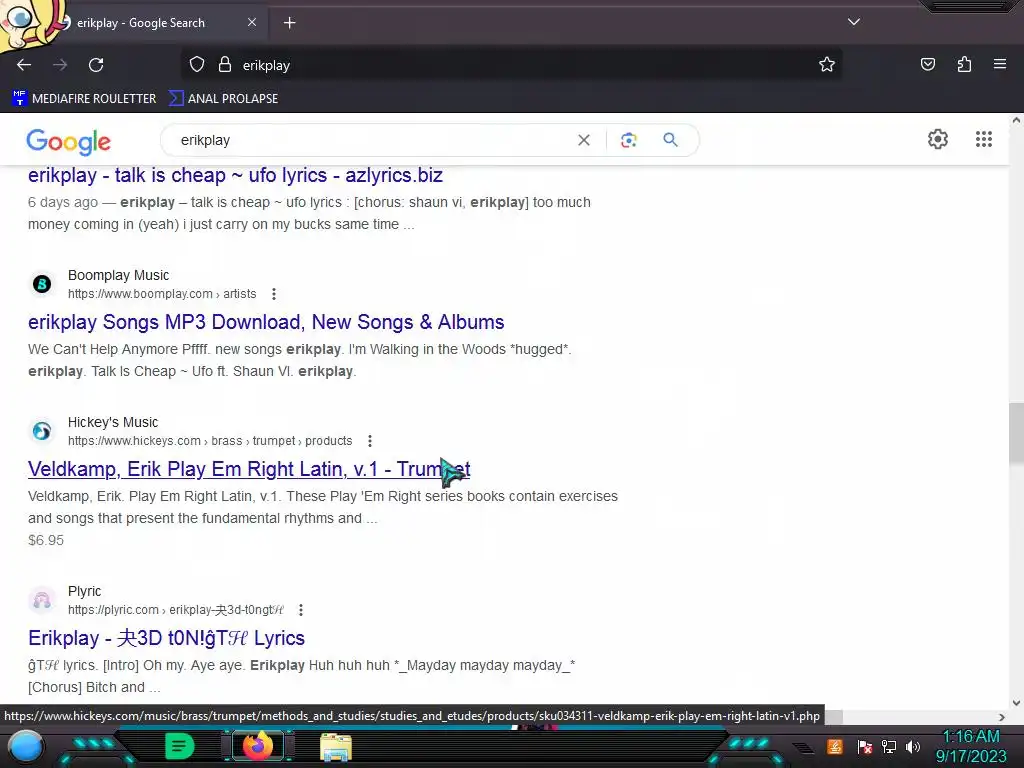This screenshot has width=1024, height=768.
Task: Click the vertical page scrollbar thumb
Action: tap(1016, 434)
